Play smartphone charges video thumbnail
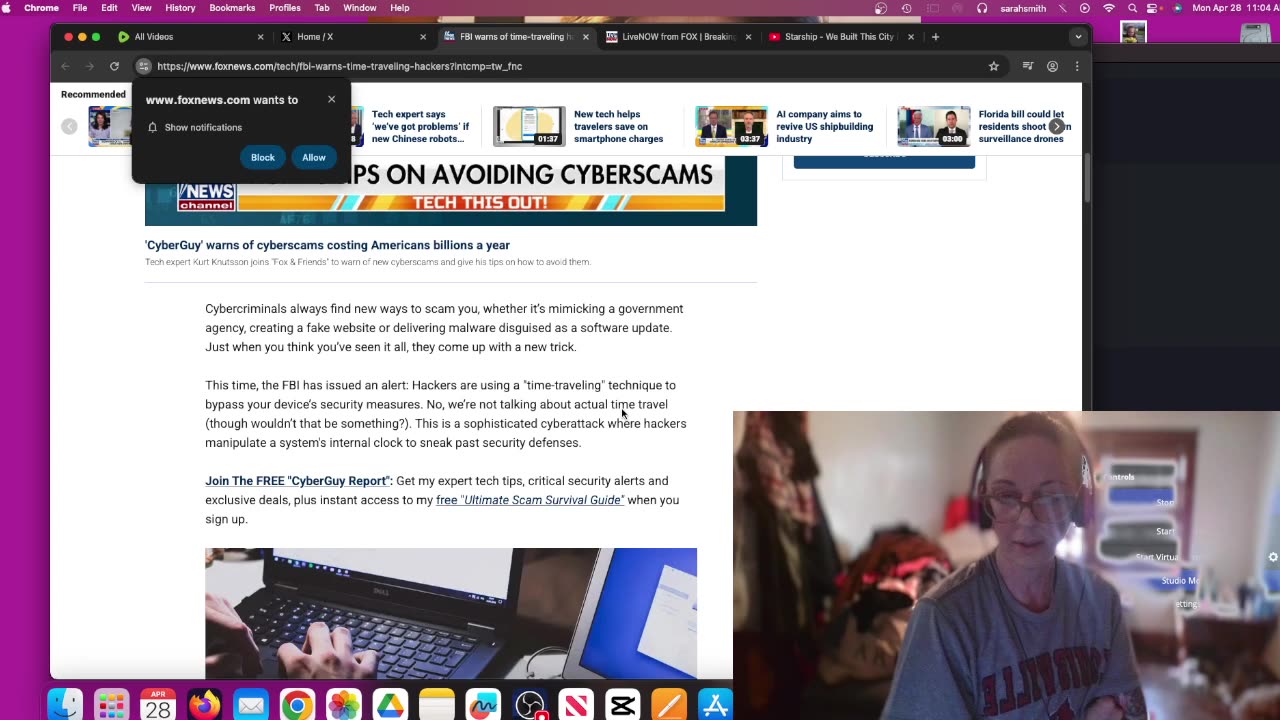This screenshot has width=1280, height=720. point(529,126)
